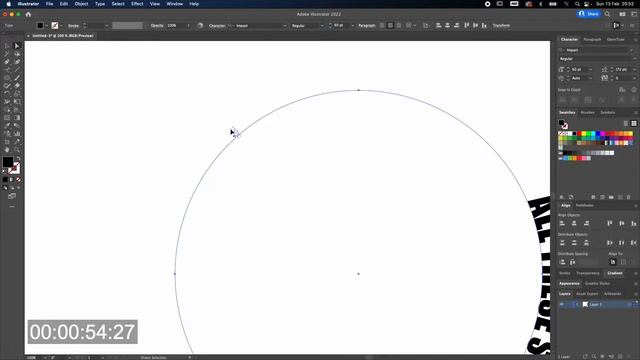
Task: Open the fill color dropdown in control bar
Action: 47,25
